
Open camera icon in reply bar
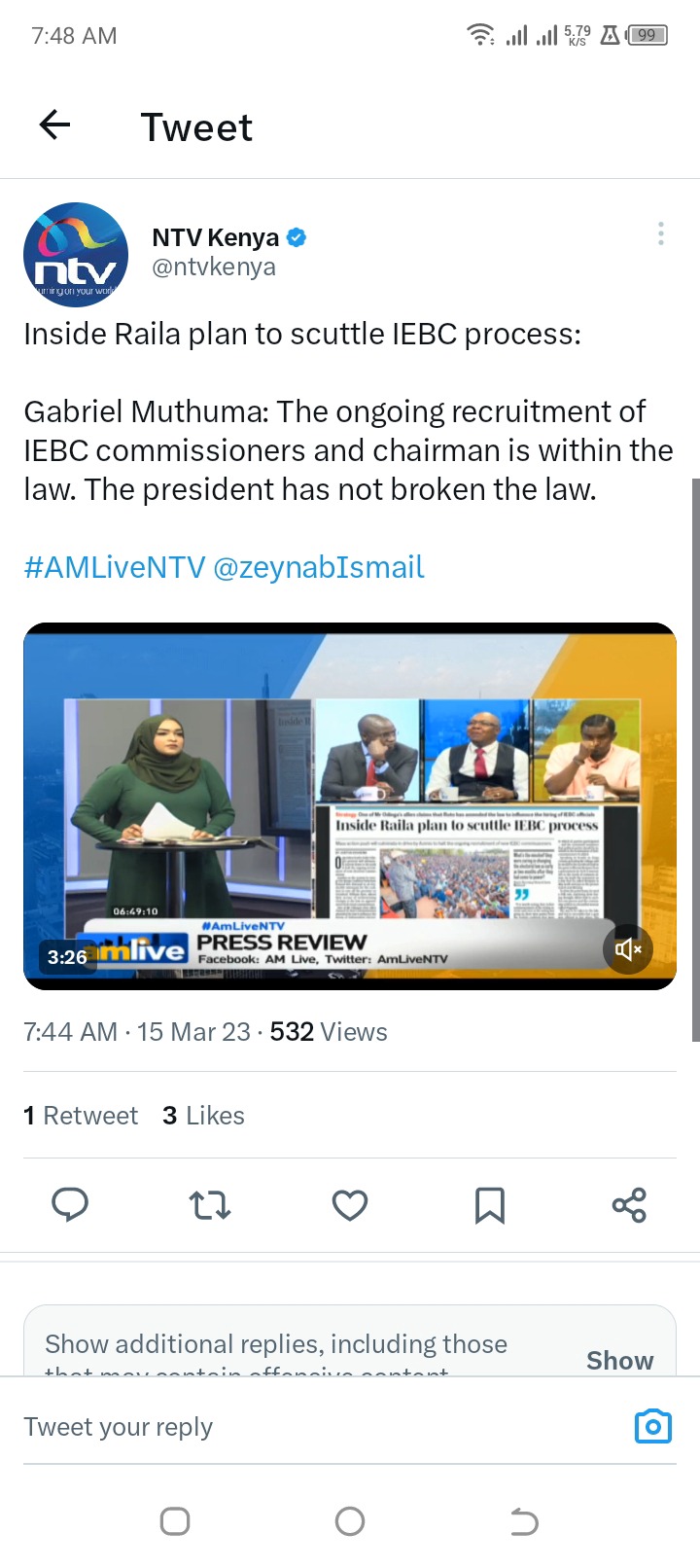pyautogui.click(x=653, y=1426)
